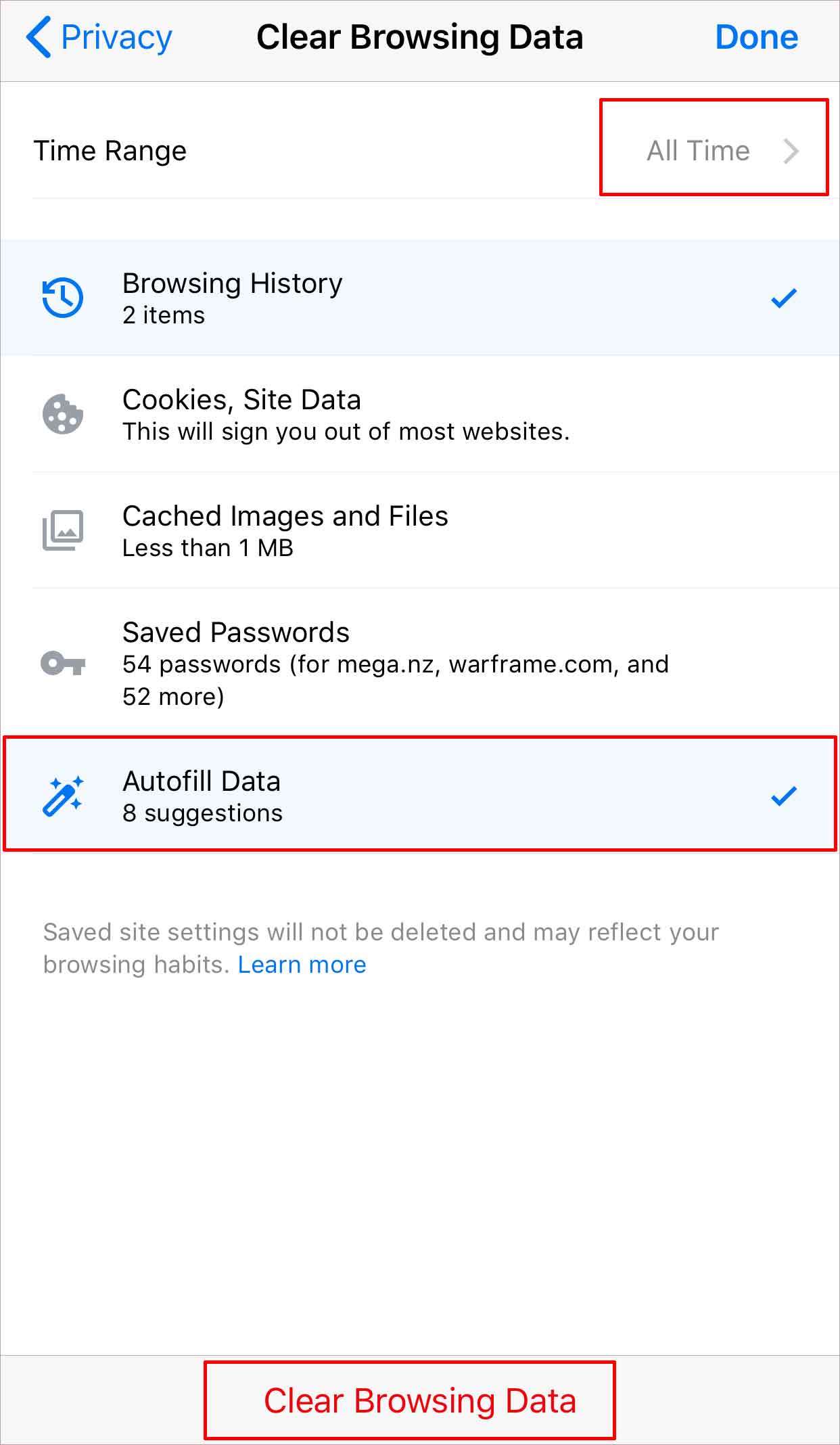Image resolution: width=840 pixels, height=1445 pixels.
Task: Select the Clear Browsing Data title
Action: click(x=419, y=37)
